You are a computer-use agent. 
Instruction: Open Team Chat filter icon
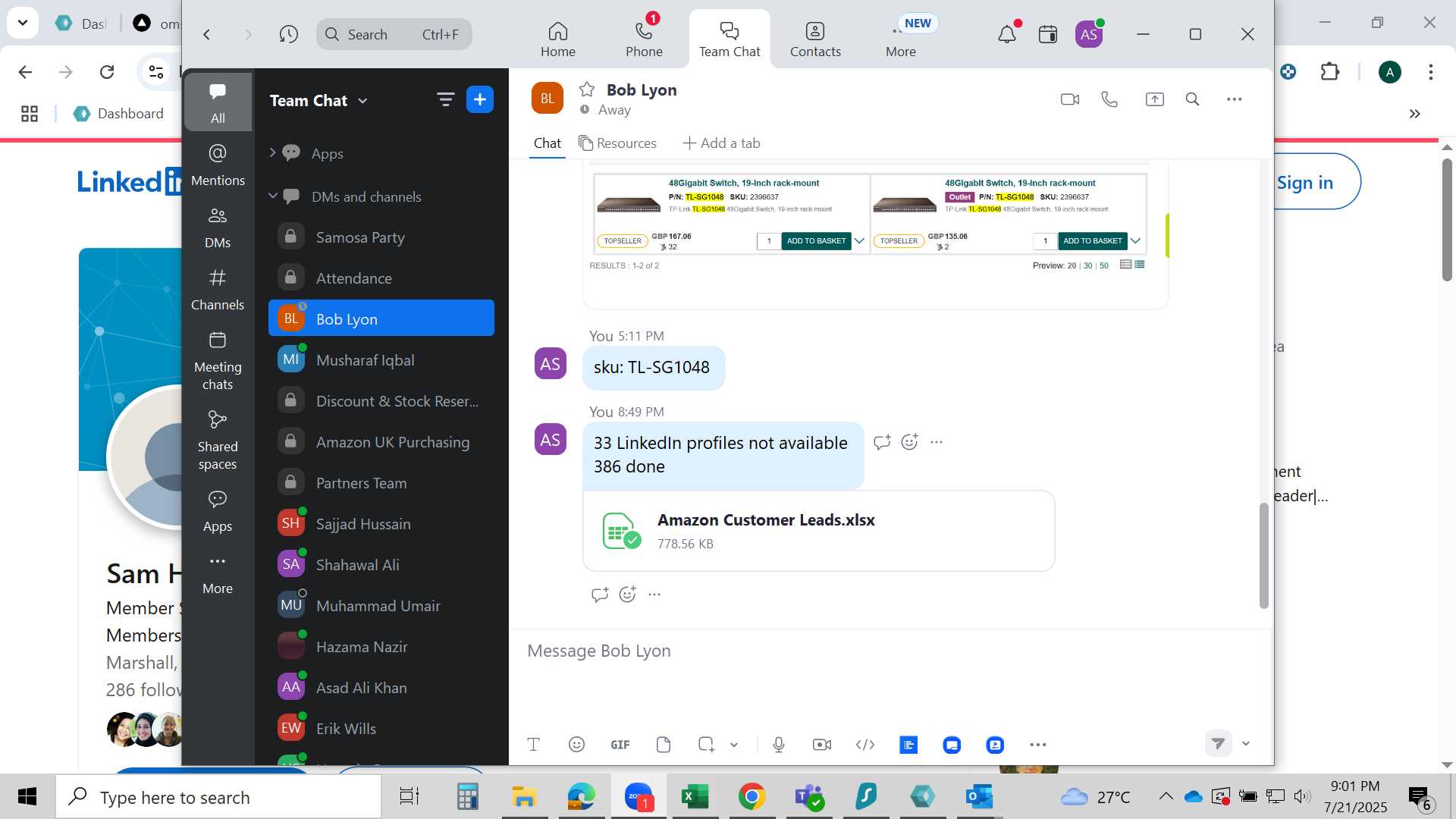pyautogui.click(x=445, y=99)
